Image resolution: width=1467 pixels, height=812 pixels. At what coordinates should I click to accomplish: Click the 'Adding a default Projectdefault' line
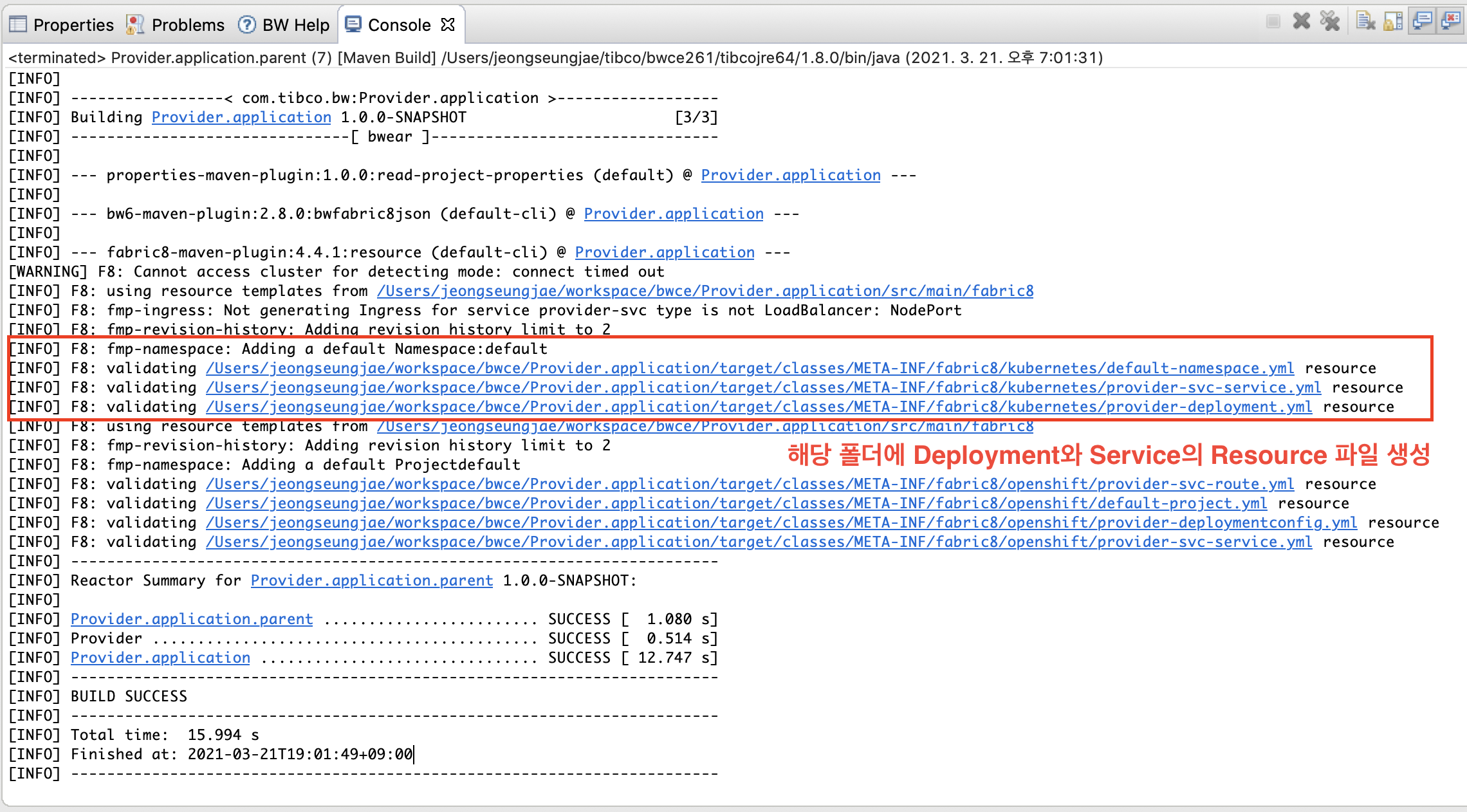pos(264,465)
